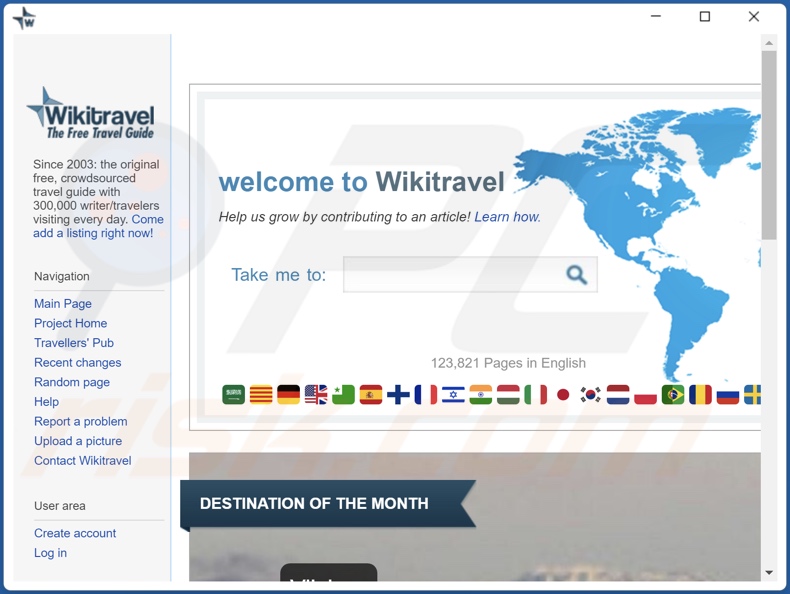
Task: Open Contact Wikitravel link
Action: pyautogui.click(x=83, y=461)
